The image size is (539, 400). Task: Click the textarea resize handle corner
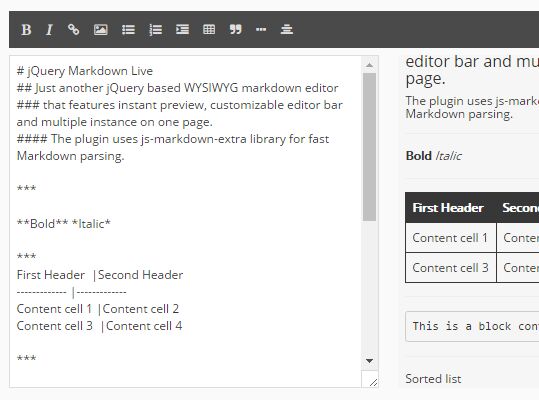373,382
